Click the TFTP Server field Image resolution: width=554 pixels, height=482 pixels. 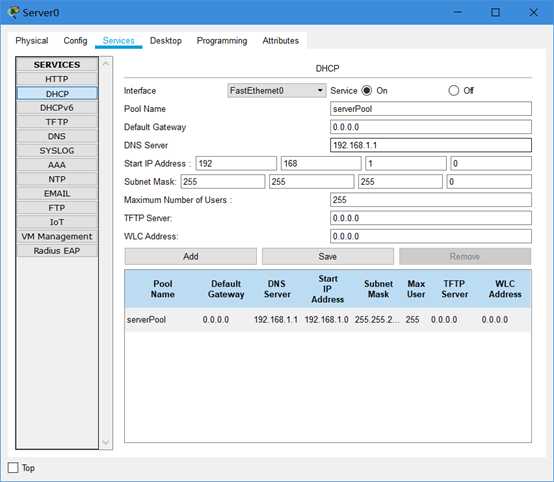click(431, 218)
